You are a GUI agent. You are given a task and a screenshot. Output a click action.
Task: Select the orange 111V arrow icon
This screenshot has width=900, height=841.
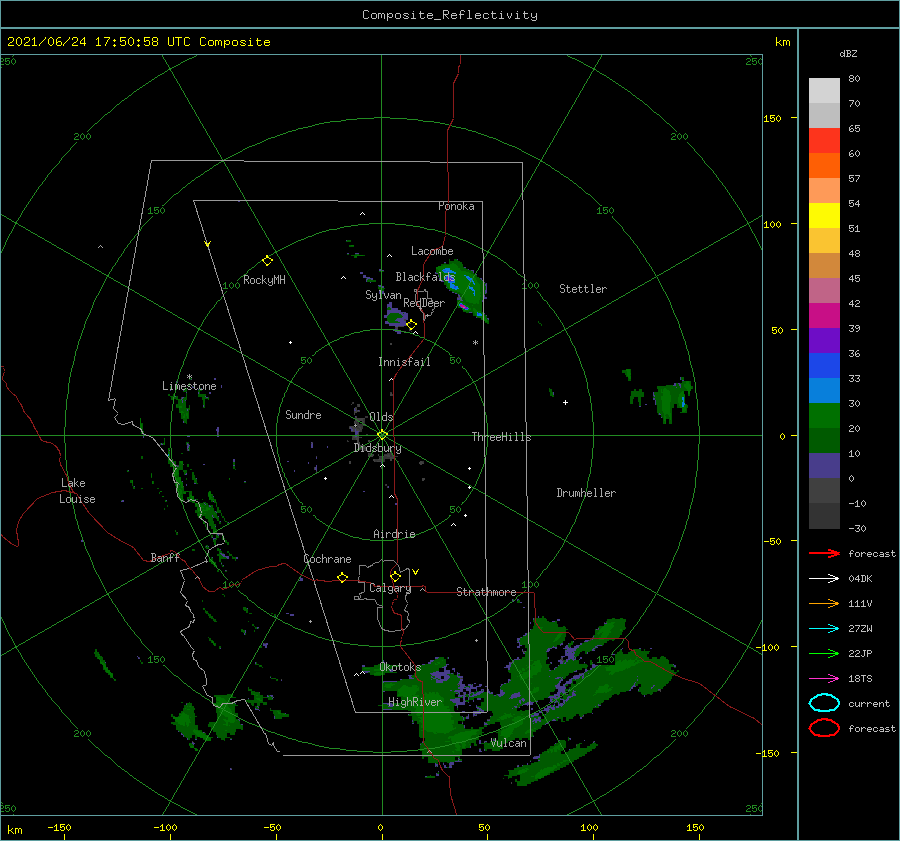[824, 603]
